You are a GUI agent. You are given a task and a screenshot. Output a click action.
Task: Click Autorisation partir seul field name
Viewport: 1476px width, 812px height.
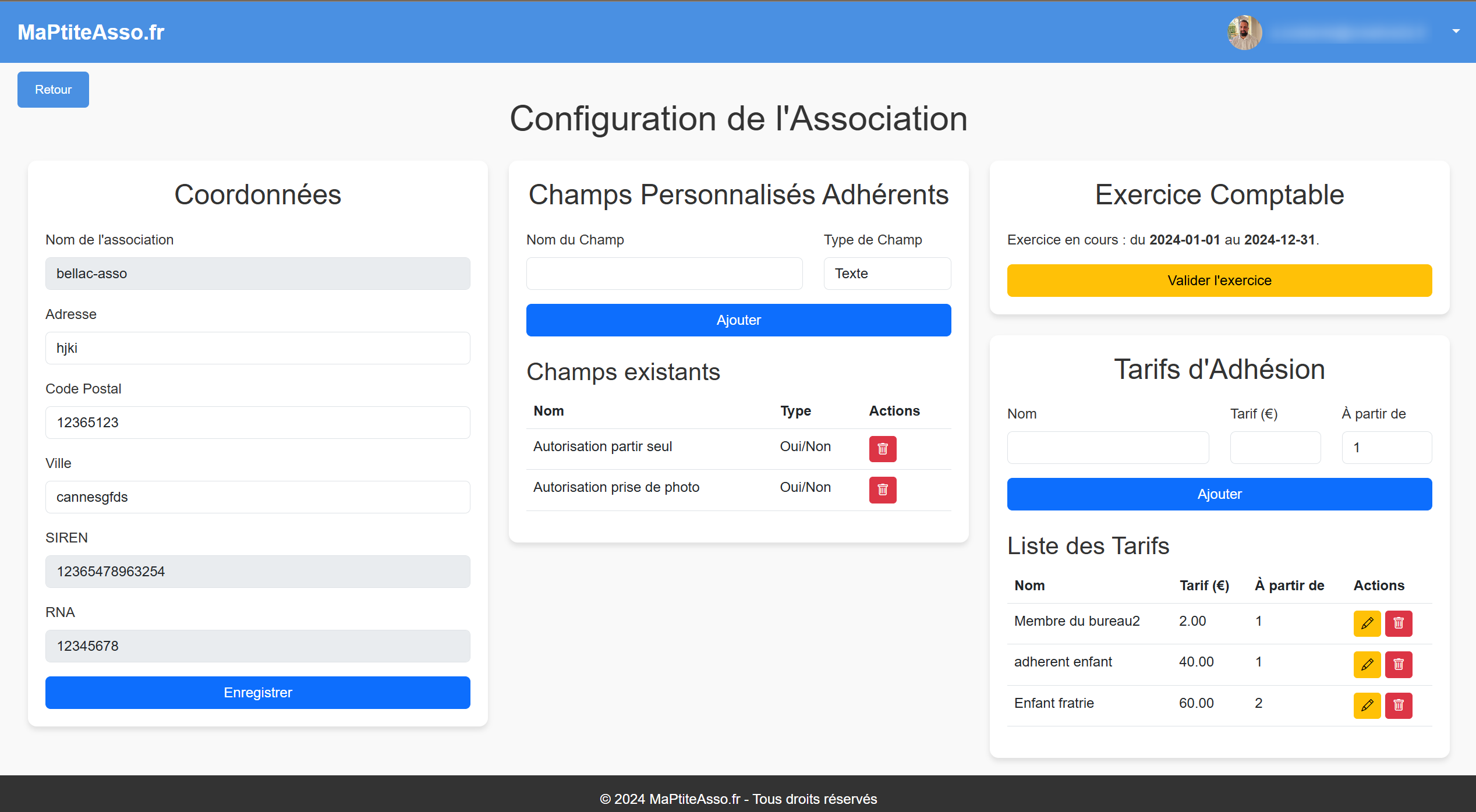click(x=603, y=446)
